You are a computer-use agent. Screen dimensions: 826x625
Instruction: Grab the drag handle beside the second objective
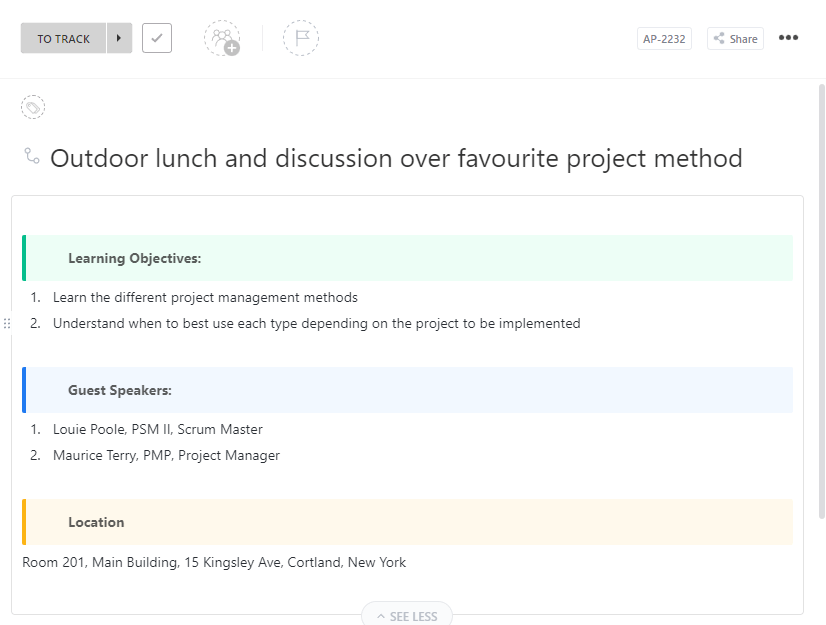[7, 323]
